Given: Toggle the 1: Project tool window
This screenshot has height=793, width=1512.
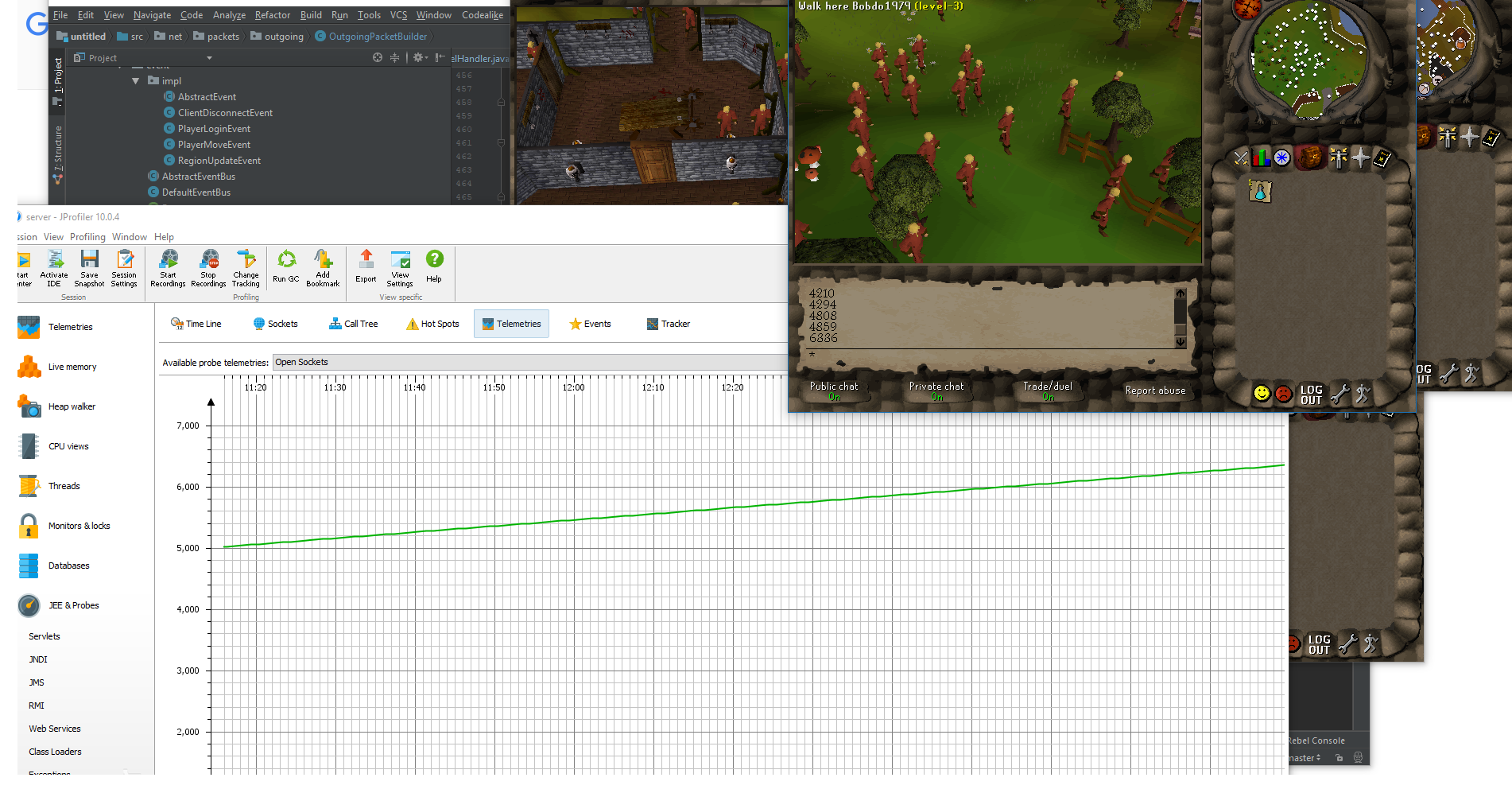Looking at the screenshot, I should coord(57,80).
